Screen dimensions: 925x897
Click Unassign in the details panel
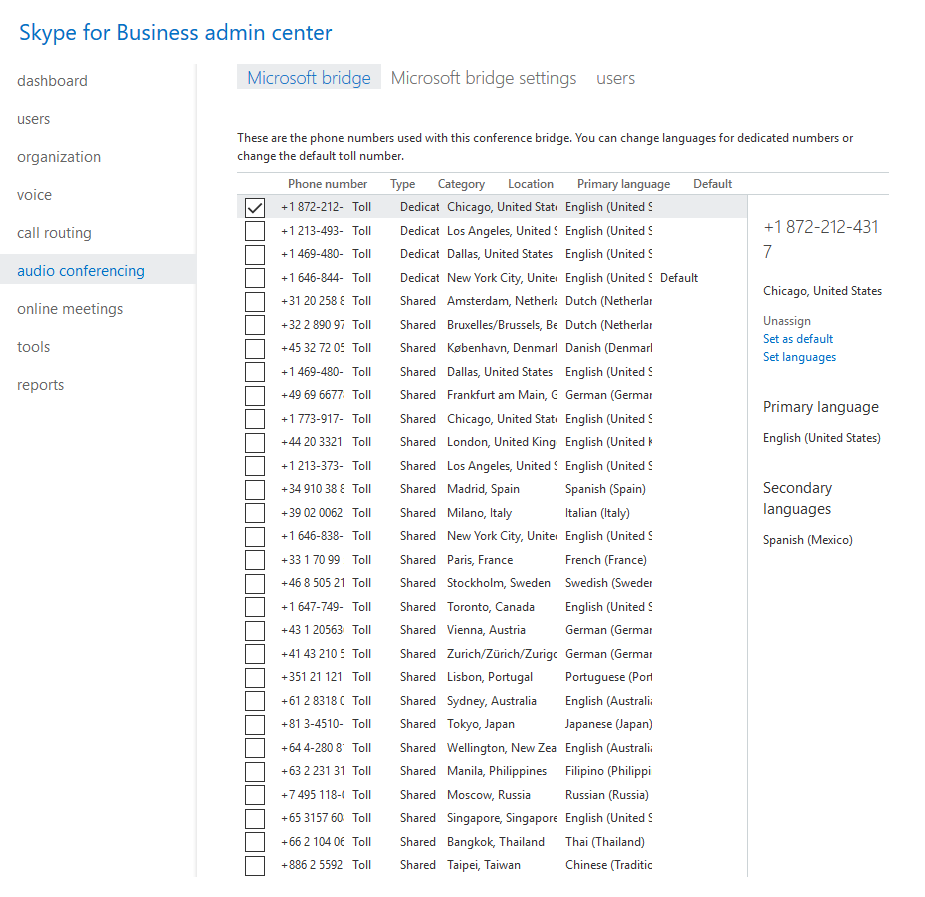pyautogui.click(x=786, y=321)
